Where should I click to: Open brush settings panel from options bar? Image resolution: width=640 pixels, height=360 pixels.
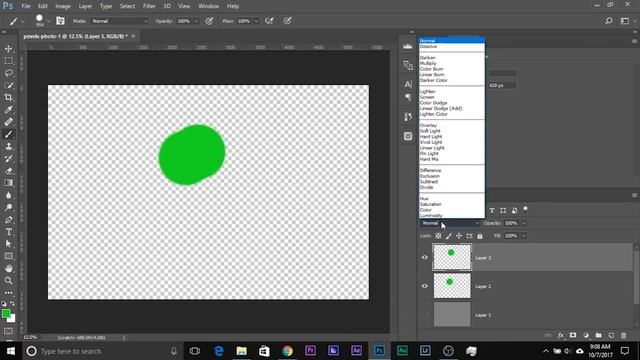pyautogui.click(x=60, y=21)
